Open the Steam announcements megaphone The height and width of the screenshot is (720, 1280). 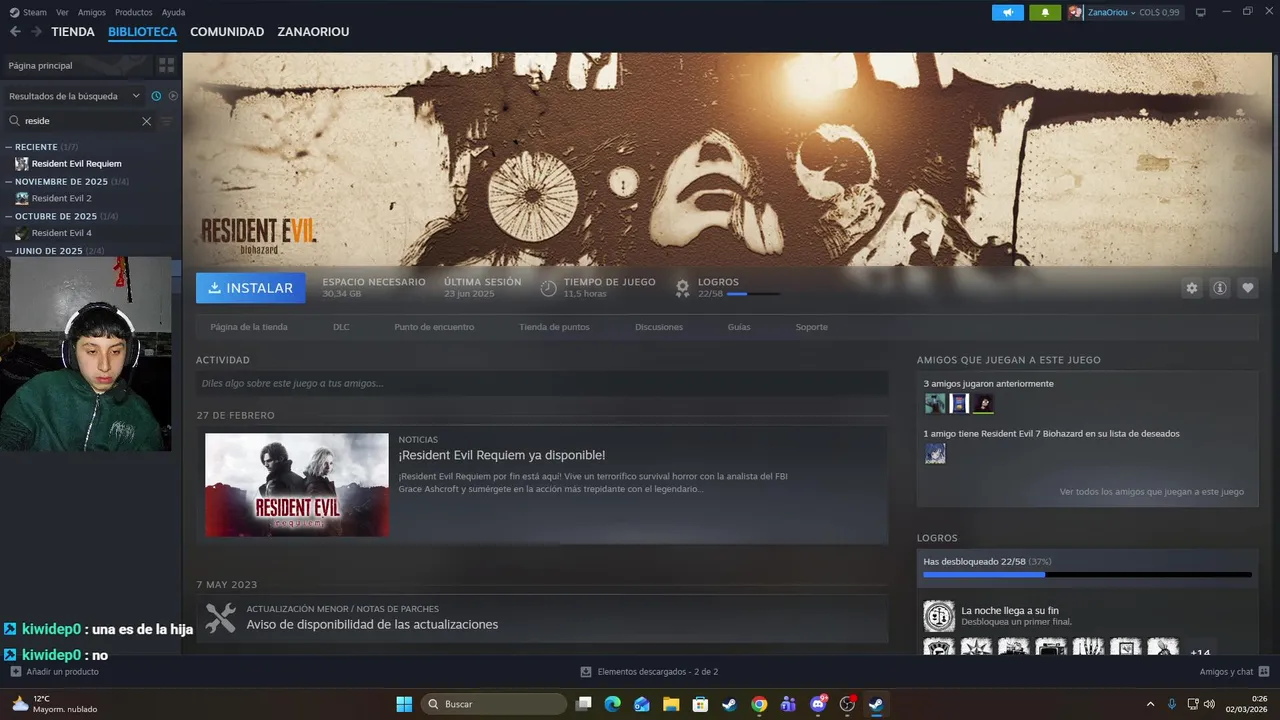[1008, 12]
